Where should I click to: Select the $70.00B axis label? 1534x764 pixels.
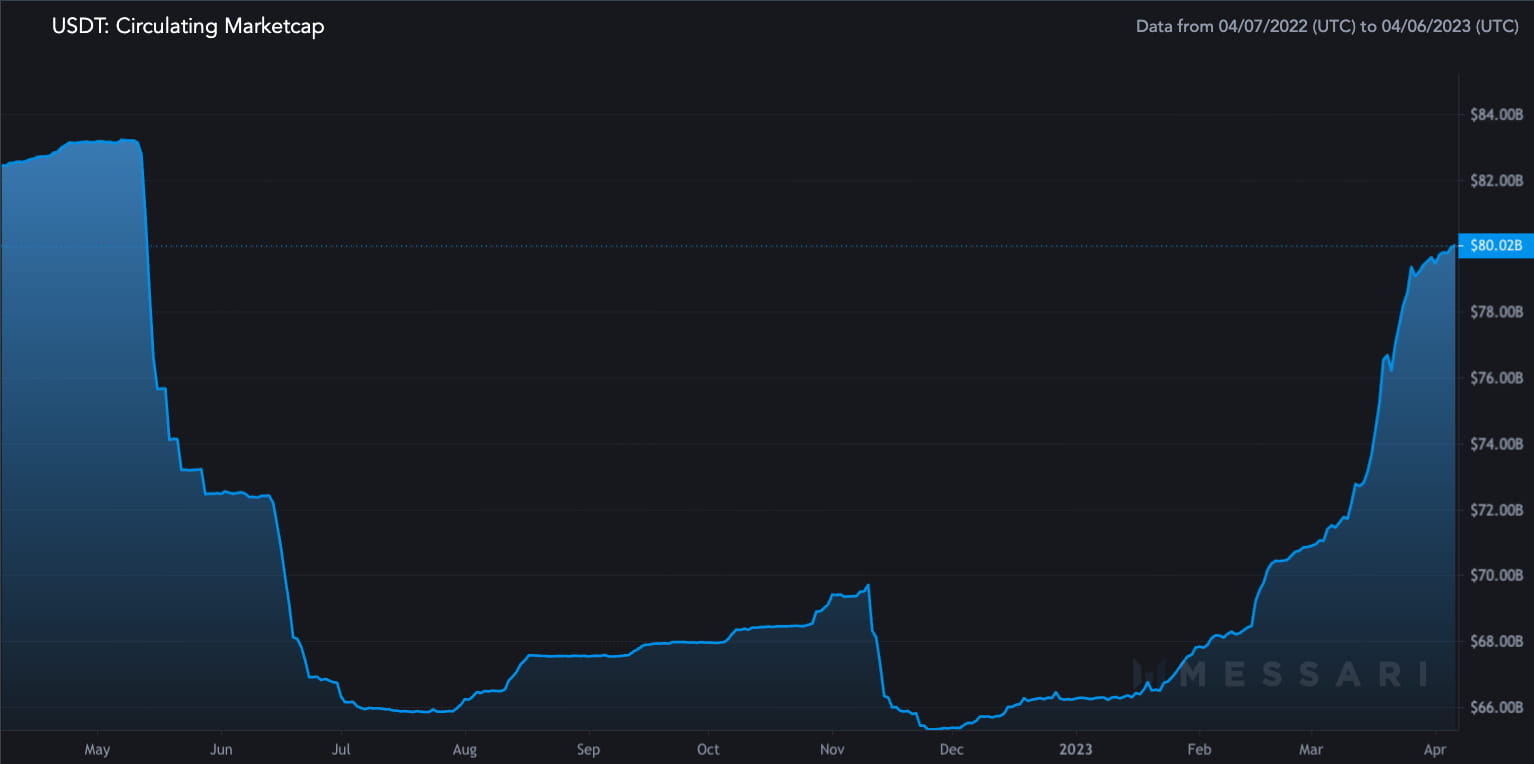1496,575
